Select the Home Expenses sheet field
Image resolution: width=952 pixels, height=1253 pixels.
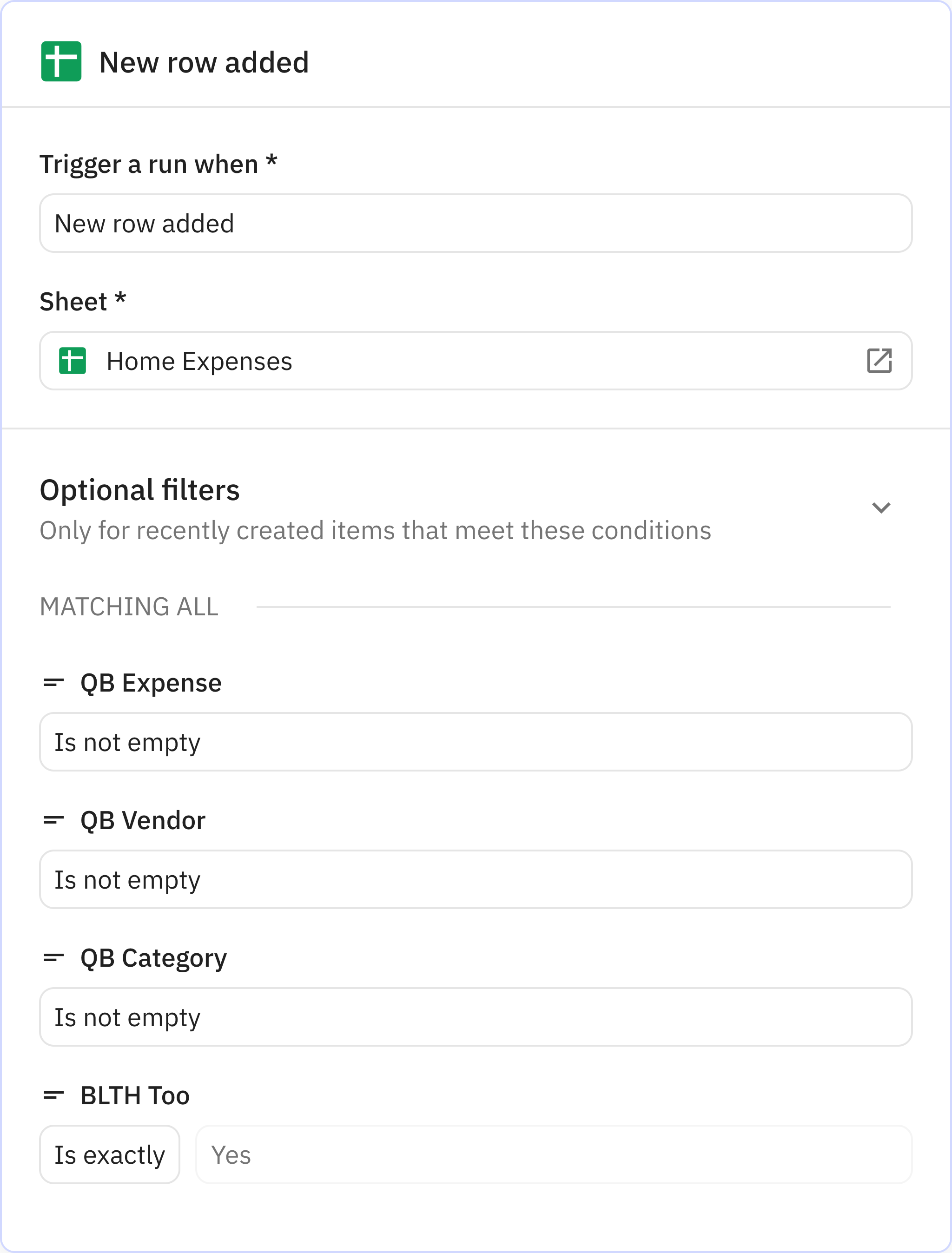tap(476, 361)
